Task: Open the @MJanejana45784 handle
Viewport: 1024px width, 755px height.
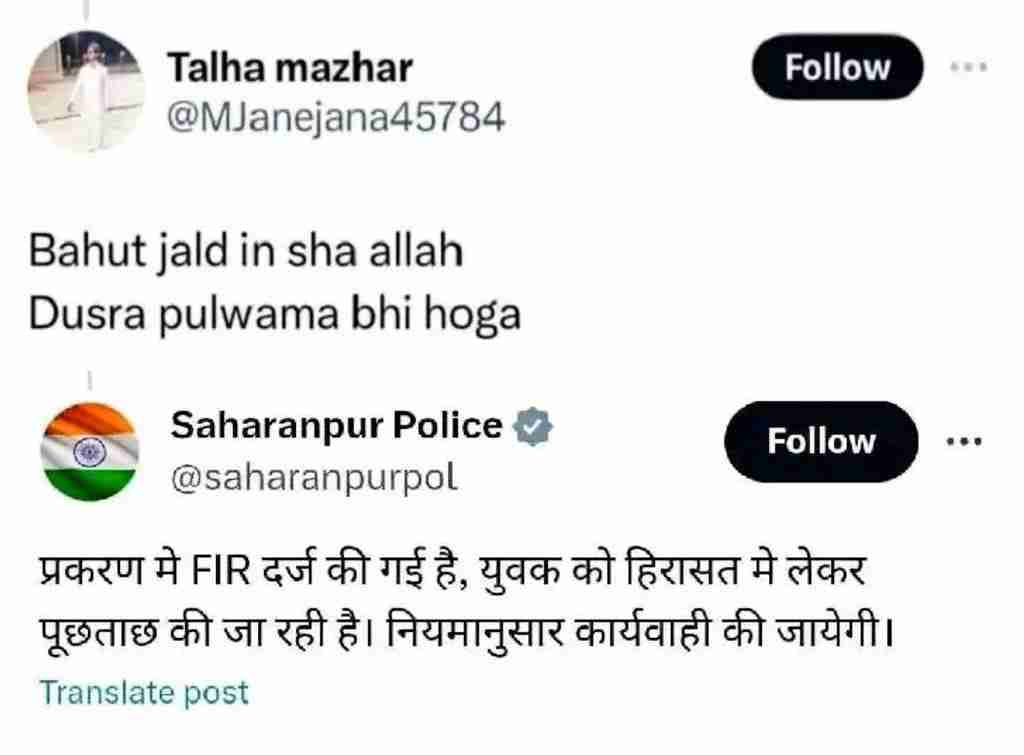Action: (336, 118)
